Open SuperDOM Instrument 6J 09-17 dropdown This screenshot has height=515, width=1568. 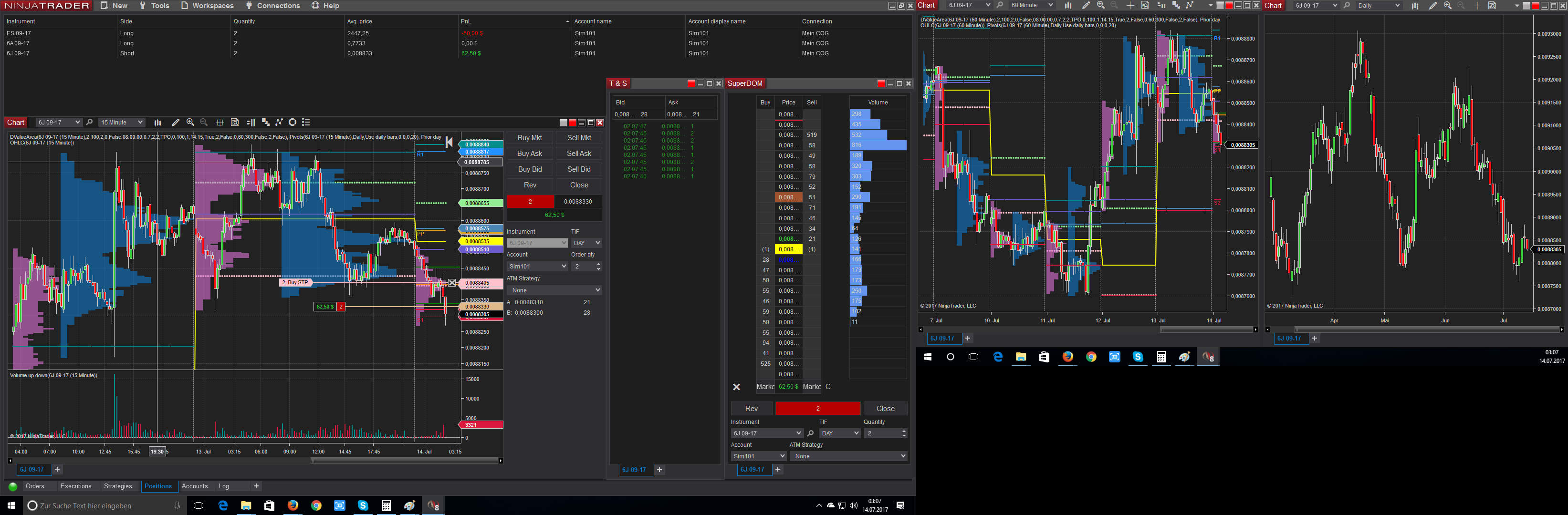pos(767,433)
